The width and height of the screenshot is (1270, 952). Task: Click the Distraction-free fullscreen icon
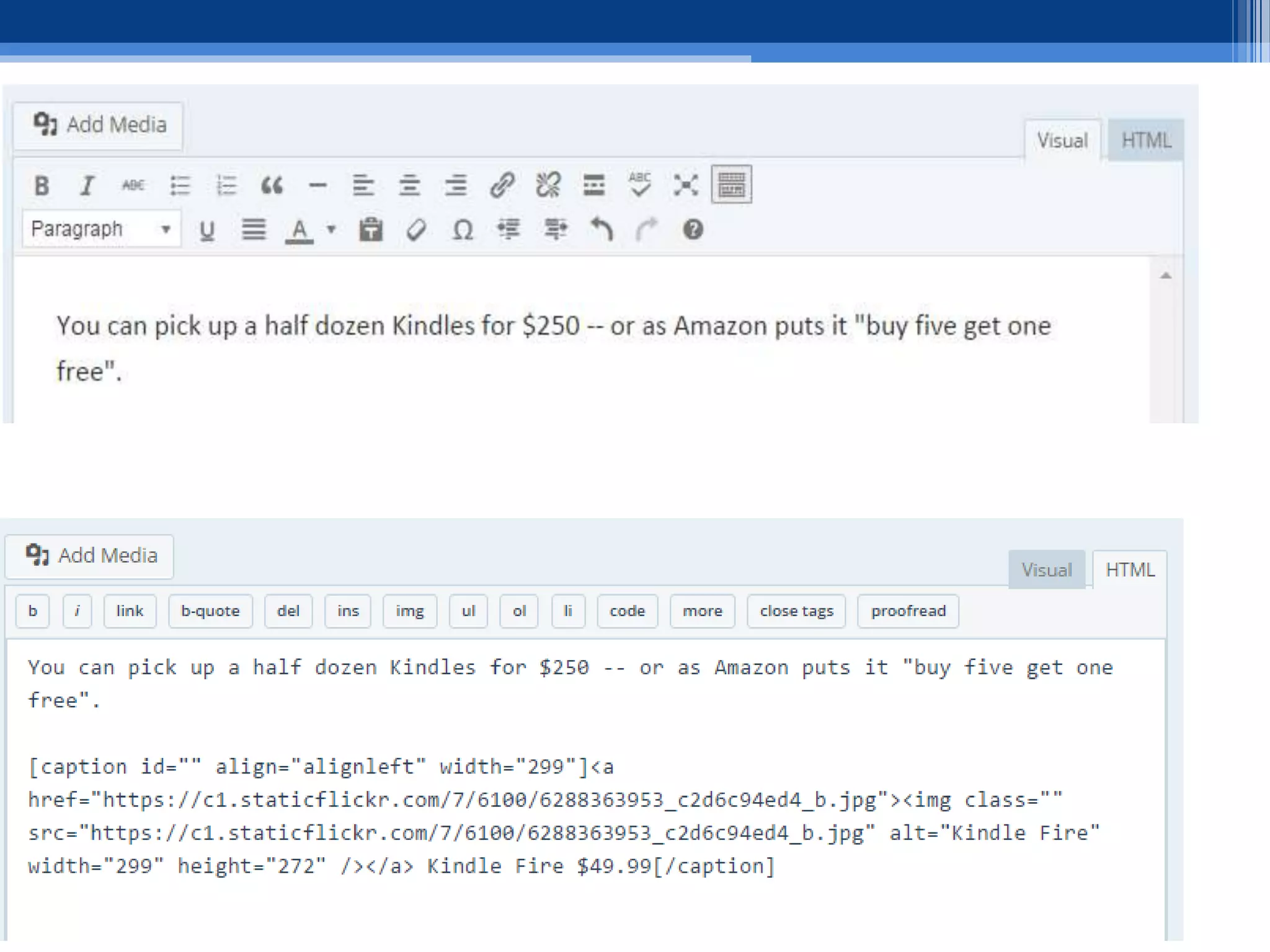pyautogui.click(x=686, y=185)
